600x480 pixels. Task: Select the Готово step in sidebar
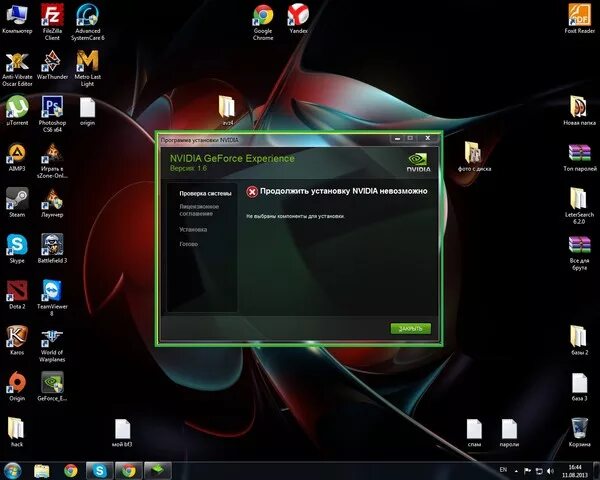click(x=189, y=244)
